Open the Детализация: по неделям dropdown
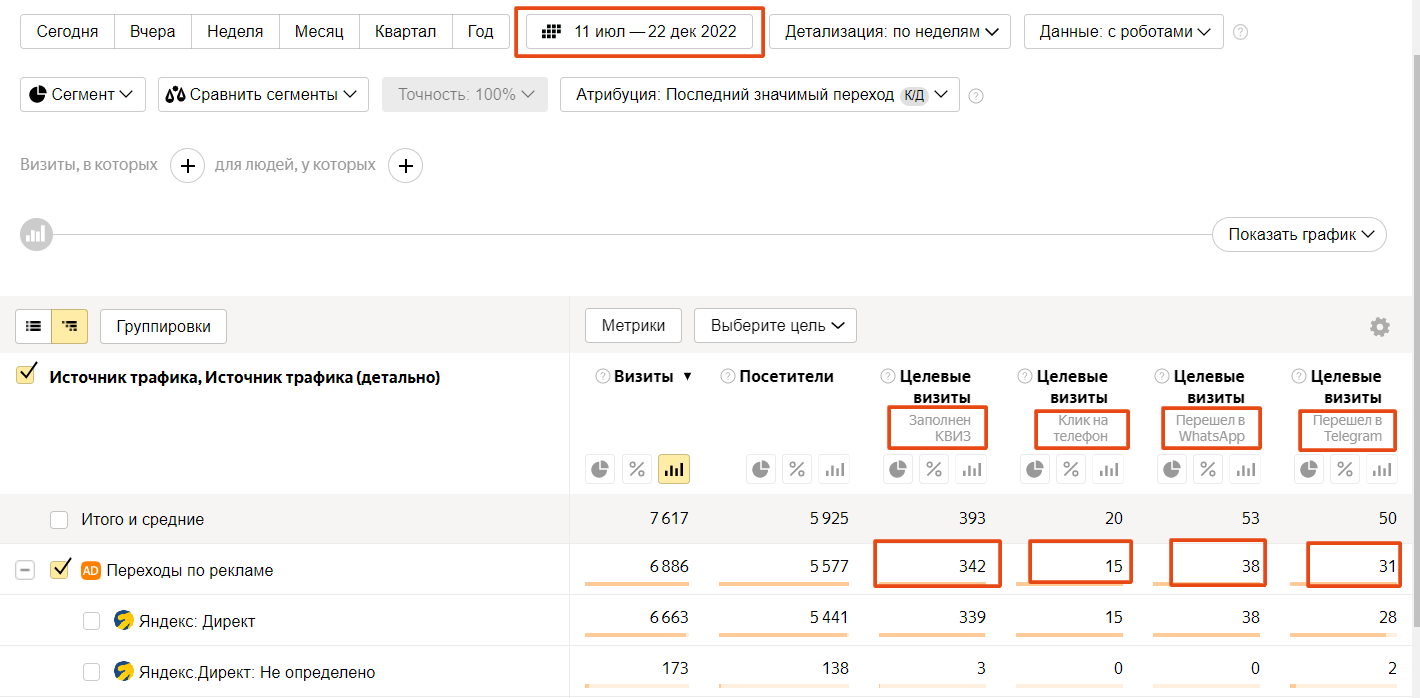This screenshot has height=698, width=1420. point(891,32)
